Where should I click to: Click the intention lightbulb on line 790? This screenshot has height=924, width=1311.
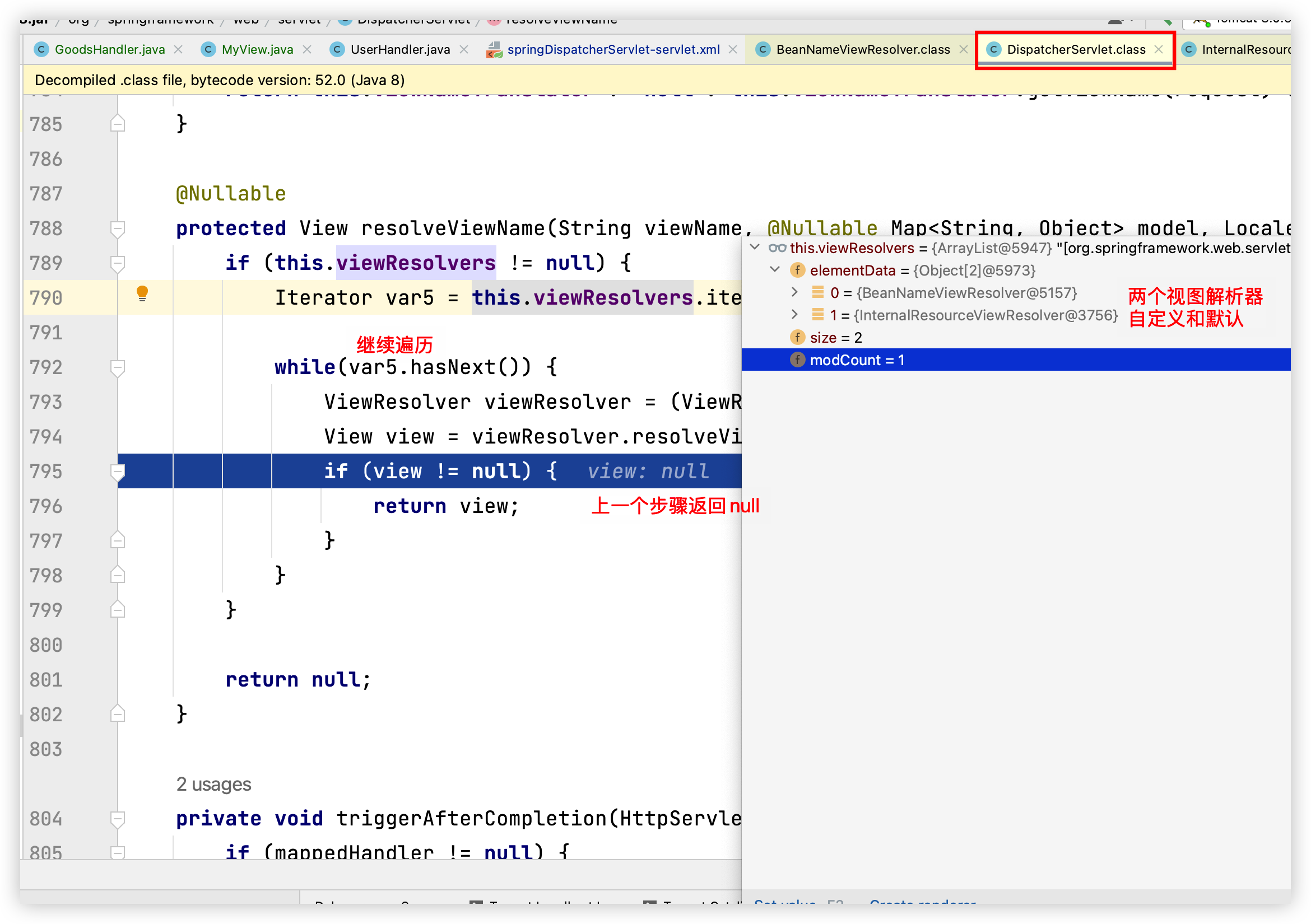[x=142, y=293]
